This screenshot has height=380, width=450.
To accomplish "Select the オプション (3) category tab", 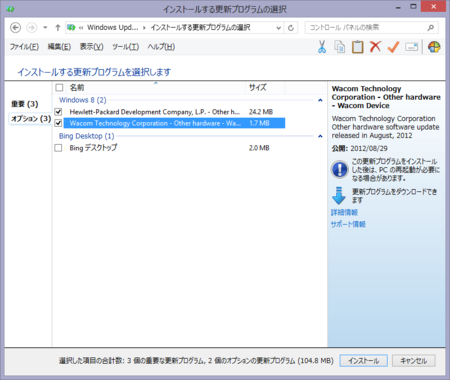I will coord(30,118).
